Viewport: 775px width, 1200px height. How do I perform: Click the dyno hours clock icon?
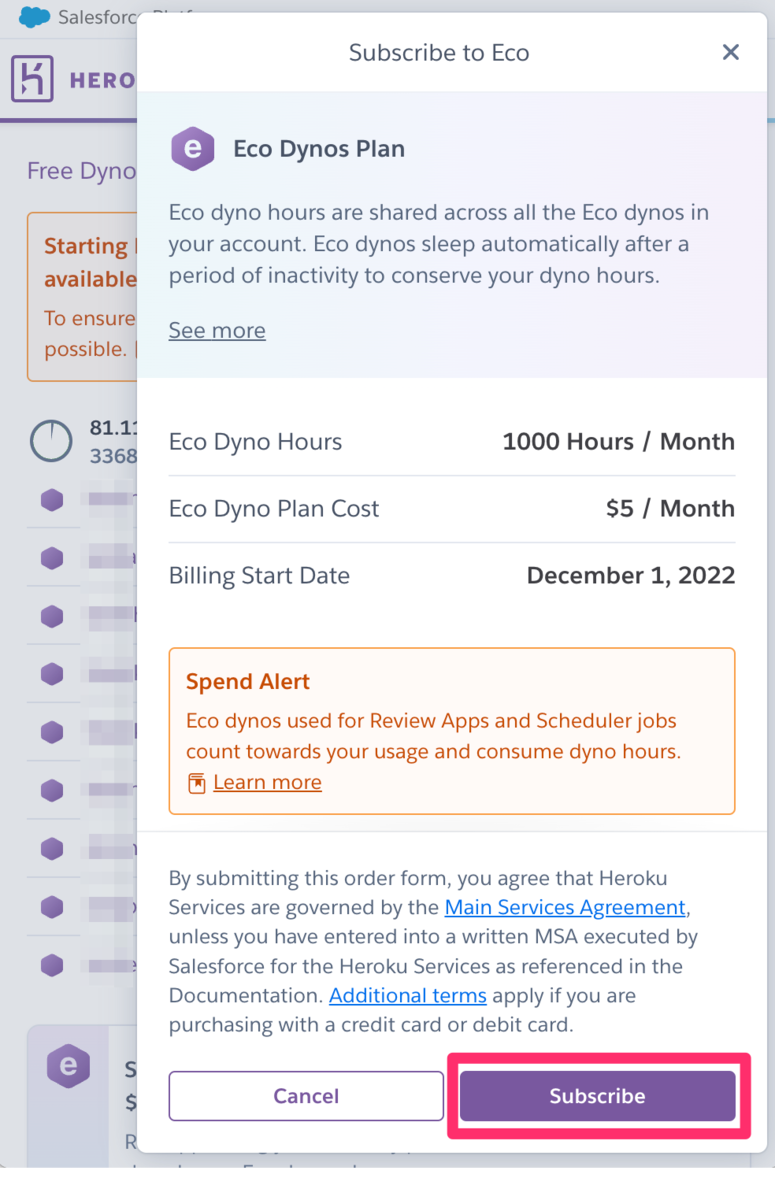51,440
